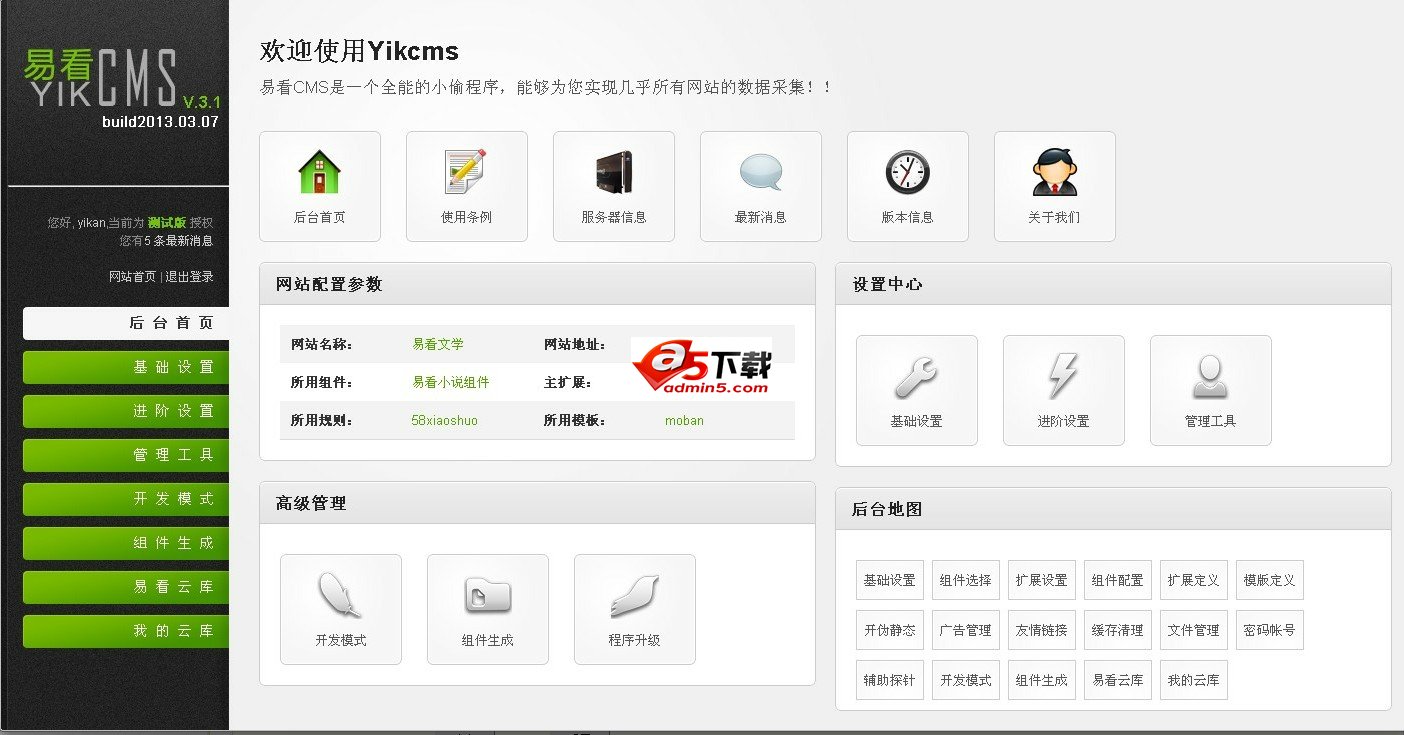
Task: Click the 58xiaoshuo rule value
Action: [x=444, y=421]
